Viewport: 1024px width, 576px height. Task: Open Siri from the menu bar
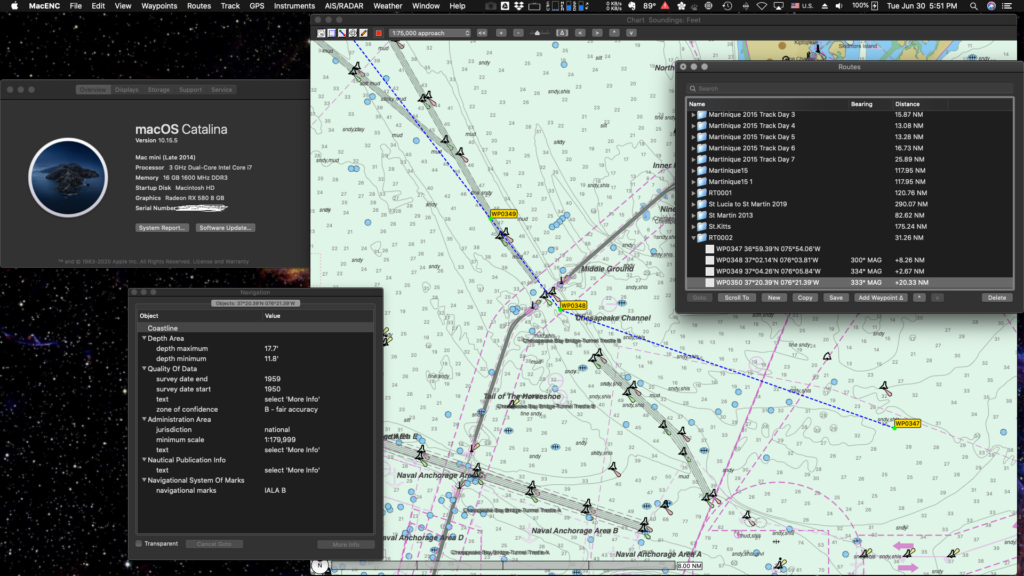991,6
